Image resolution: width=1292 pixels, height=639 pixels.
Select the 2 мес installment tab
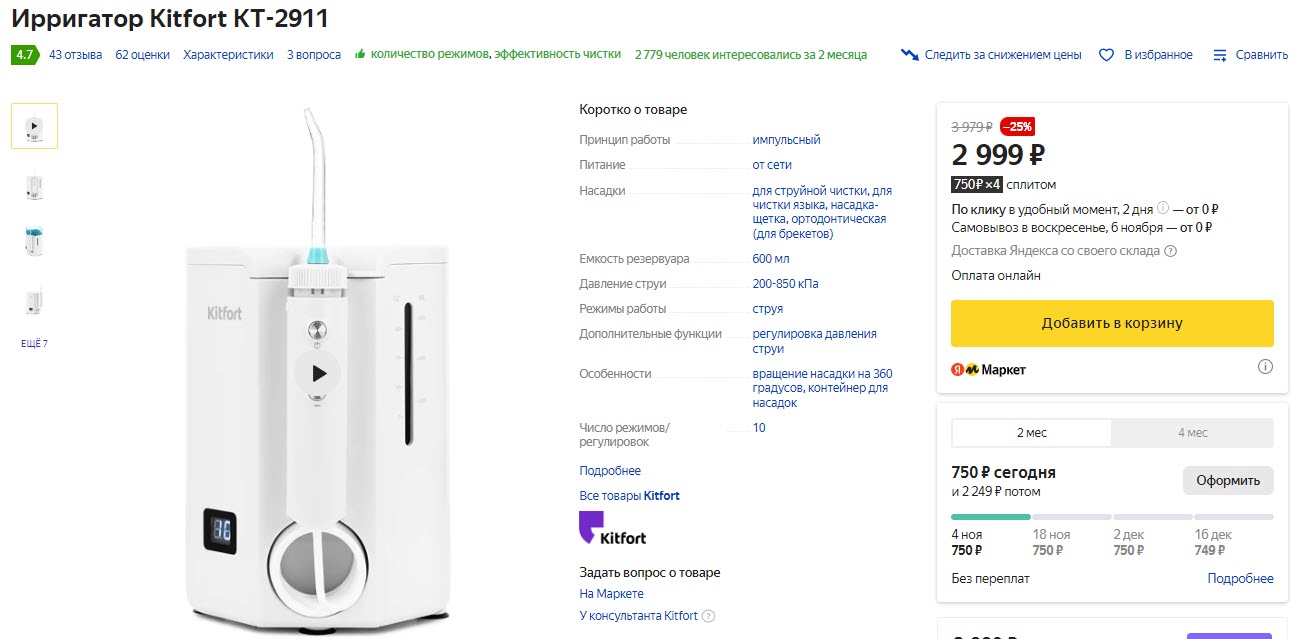[x=1031, y=433]
